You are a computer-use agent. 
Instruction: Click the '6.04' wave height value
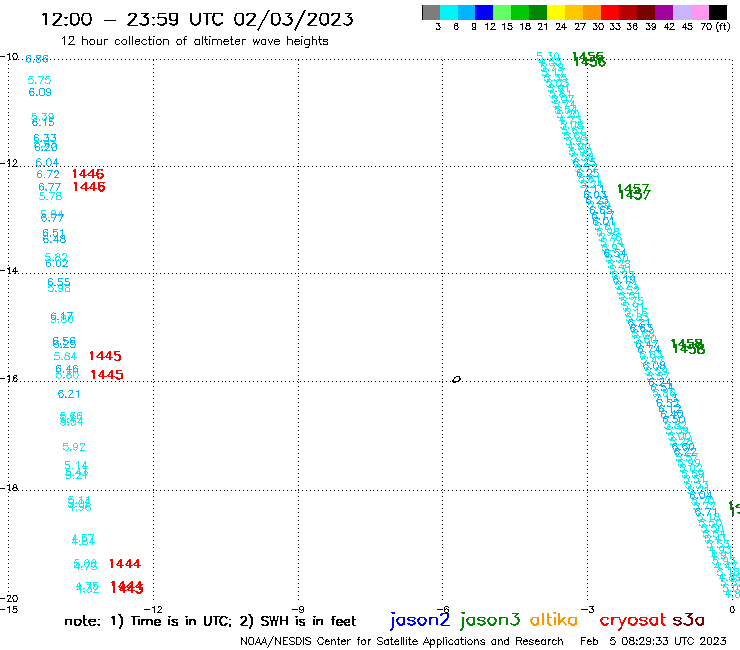pyautogui.click(x=47, y=162)
